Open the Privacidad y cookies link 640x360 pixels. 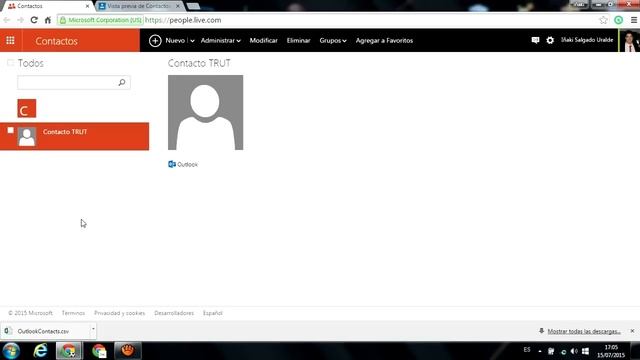(120, 313)
